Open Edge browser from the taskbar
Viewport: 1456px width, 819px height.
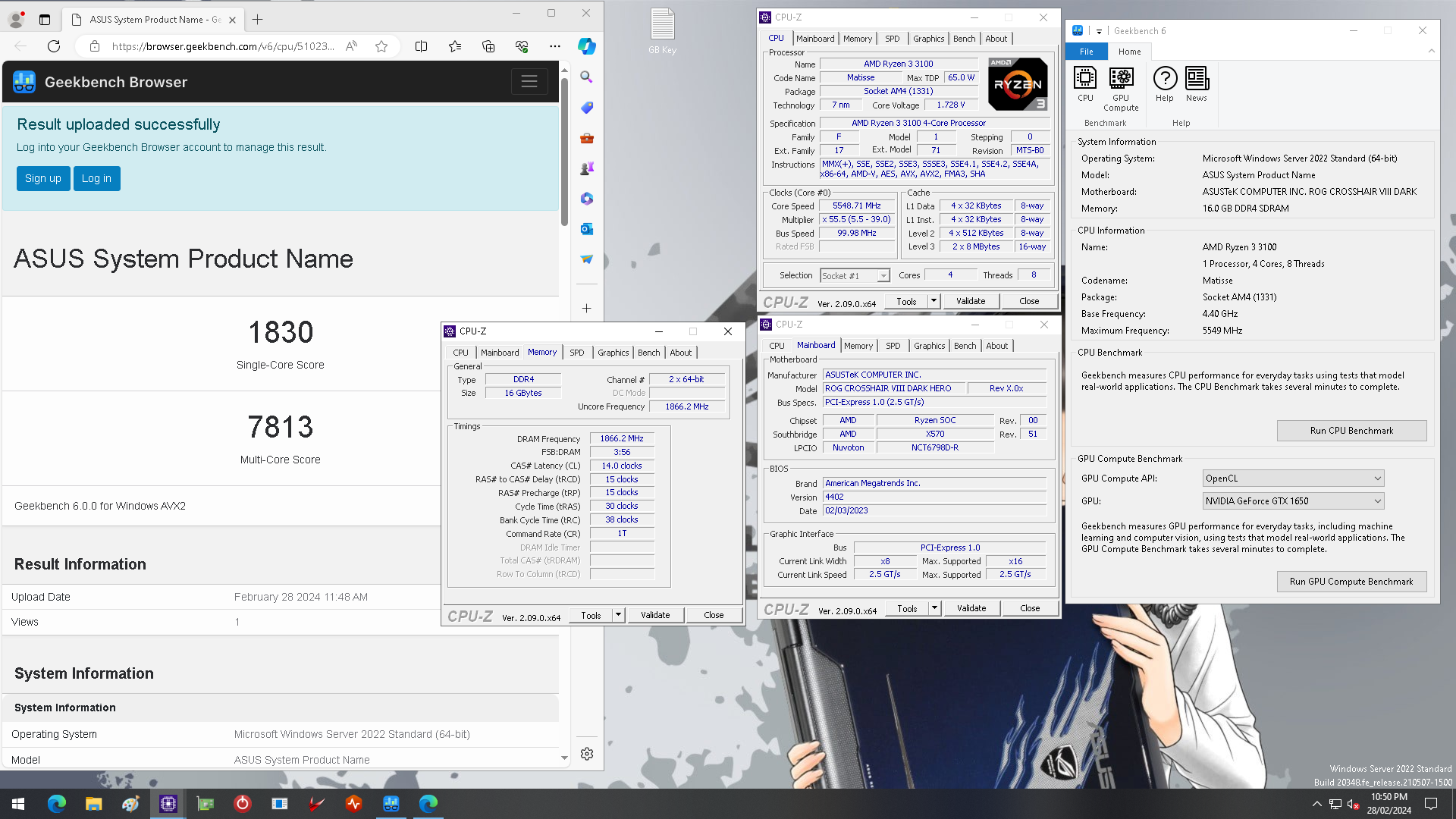tap(56, 804)
